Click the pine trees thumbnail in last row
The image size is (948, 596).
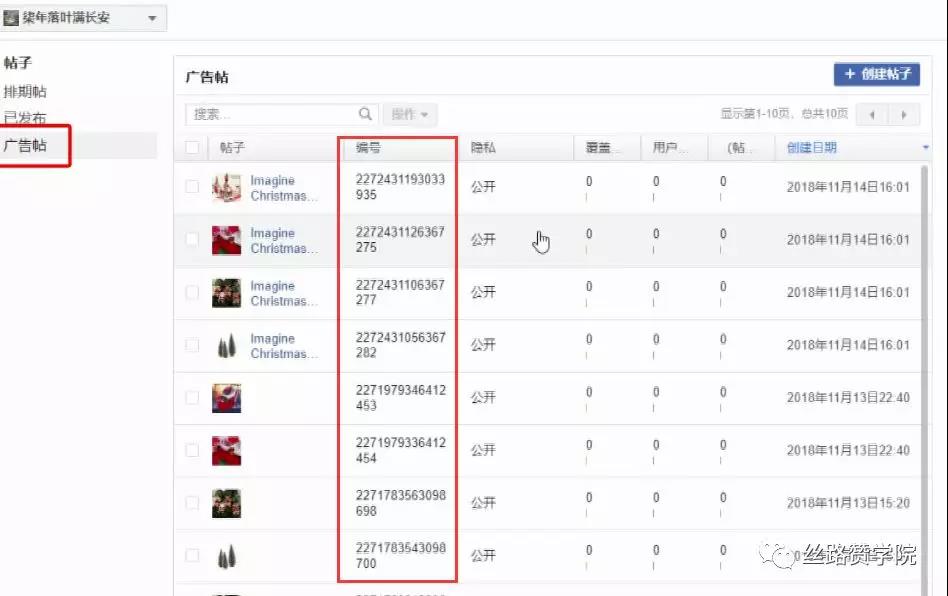tap(227, 555)
